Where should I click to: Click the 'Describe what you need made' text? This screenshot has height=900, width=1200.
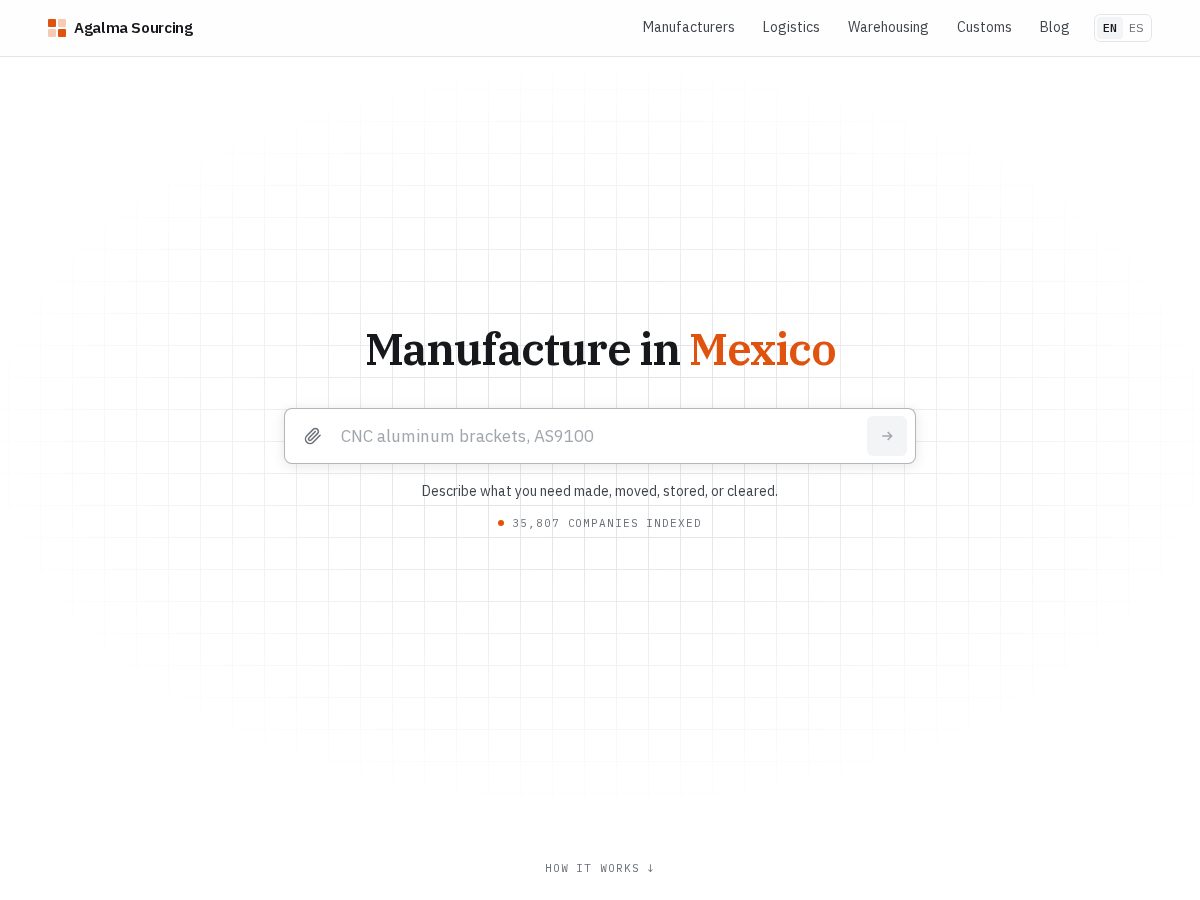pos(600,491)
